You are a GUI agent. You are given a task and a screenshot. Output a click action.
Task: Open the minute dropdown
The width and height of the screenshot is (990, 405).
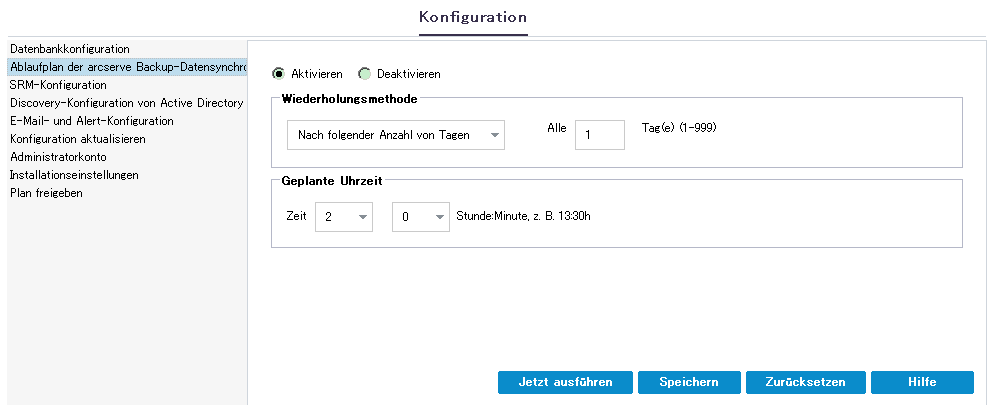(x=420, y=217)
